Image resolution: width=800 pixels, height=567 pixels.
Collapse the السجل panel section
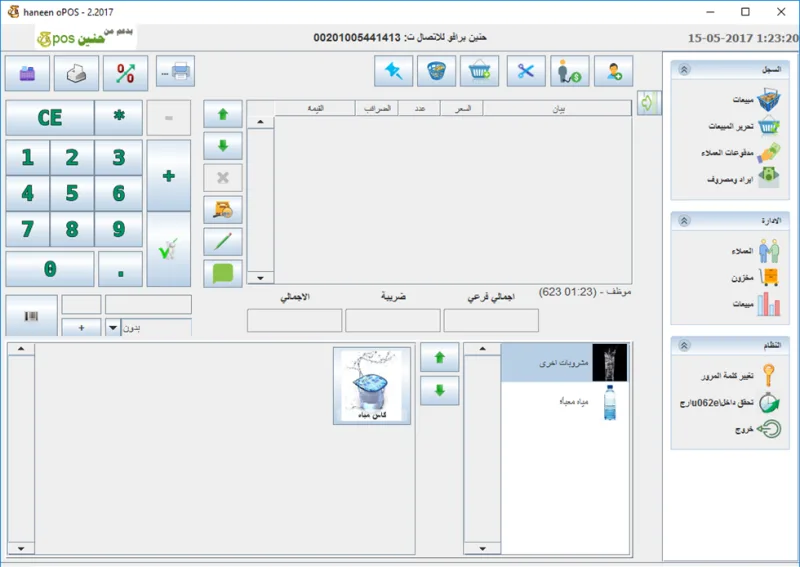(684, 69)
